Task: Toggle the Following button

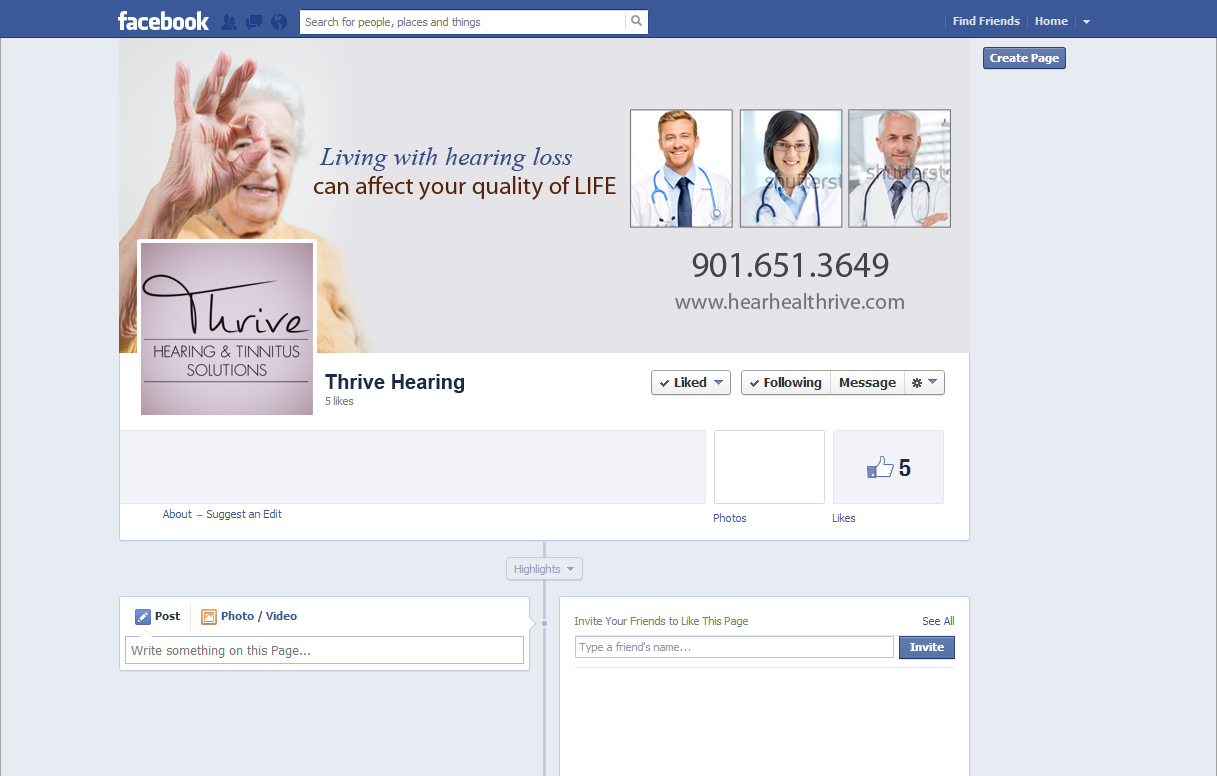Action: (x=786, y=383)
